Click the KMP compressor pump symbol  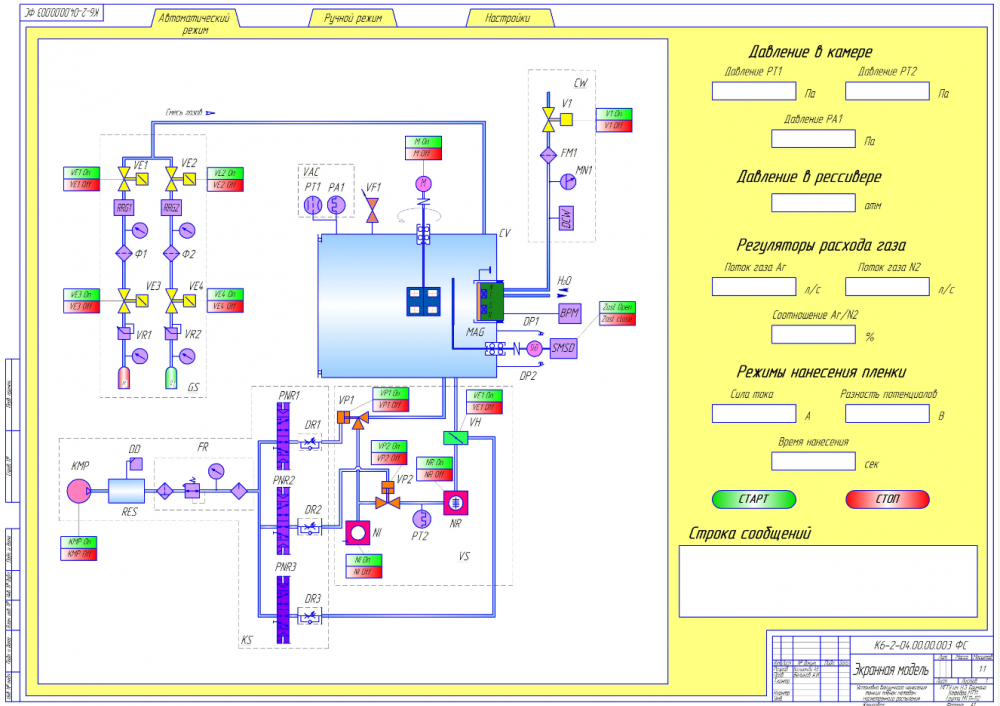79,490
